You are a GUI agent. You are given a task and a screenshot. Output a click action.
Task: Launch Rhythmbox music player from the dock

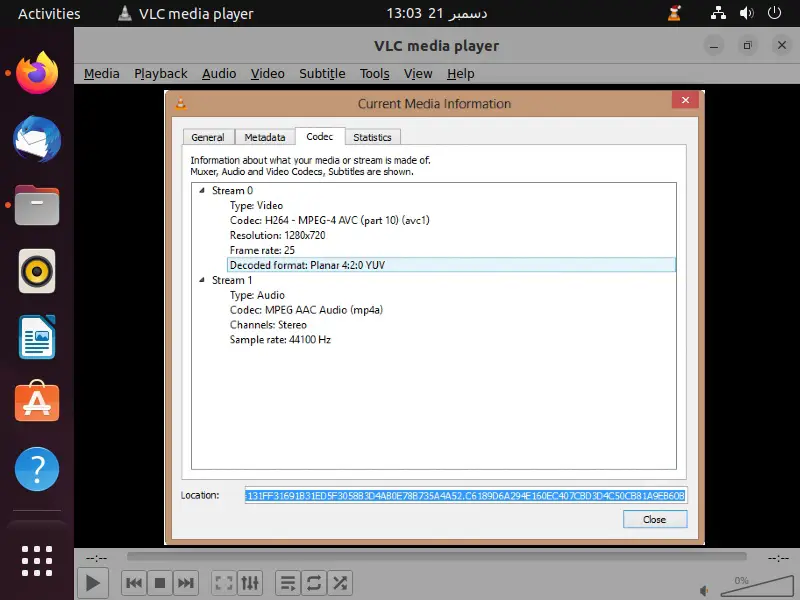(37, 271)
